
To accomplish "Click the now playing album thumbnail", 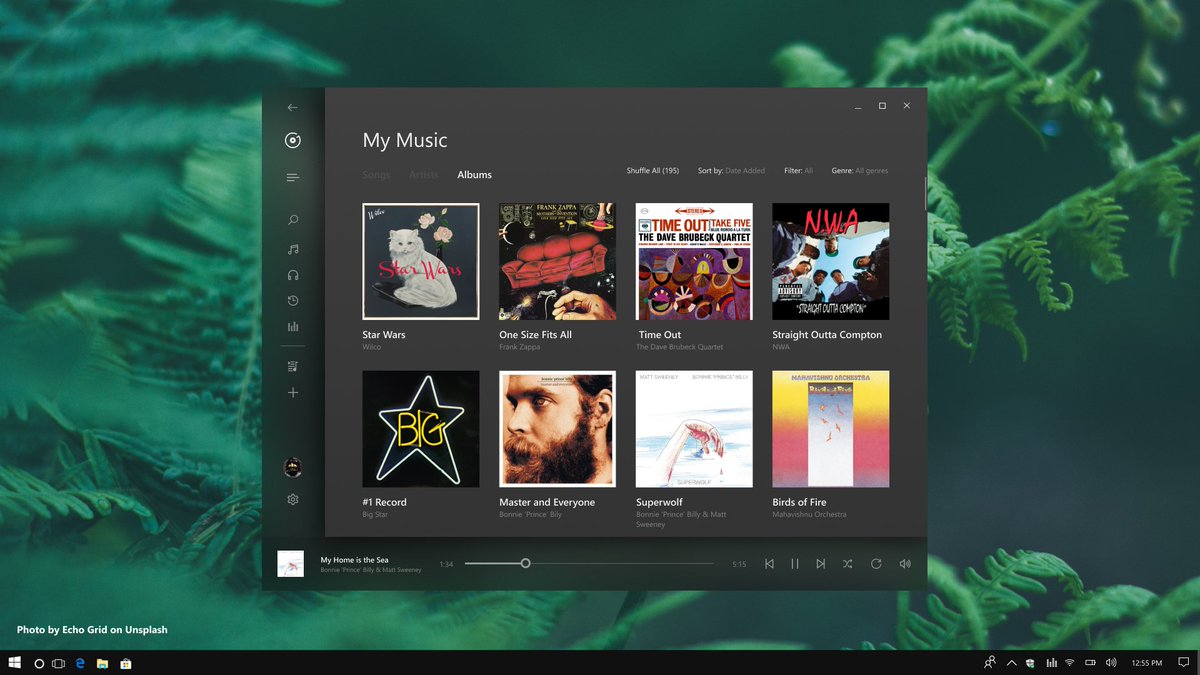I will (x=290, y=564).
